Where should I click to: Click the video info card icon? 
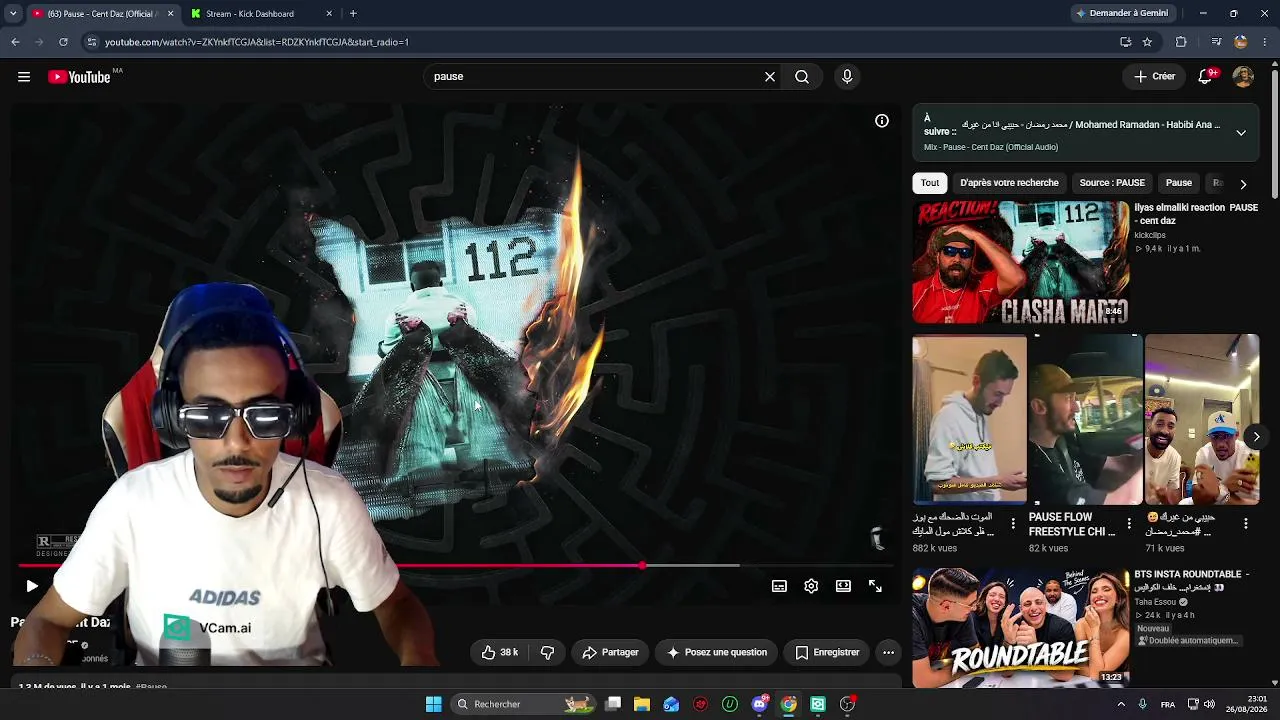coord(882,121)
